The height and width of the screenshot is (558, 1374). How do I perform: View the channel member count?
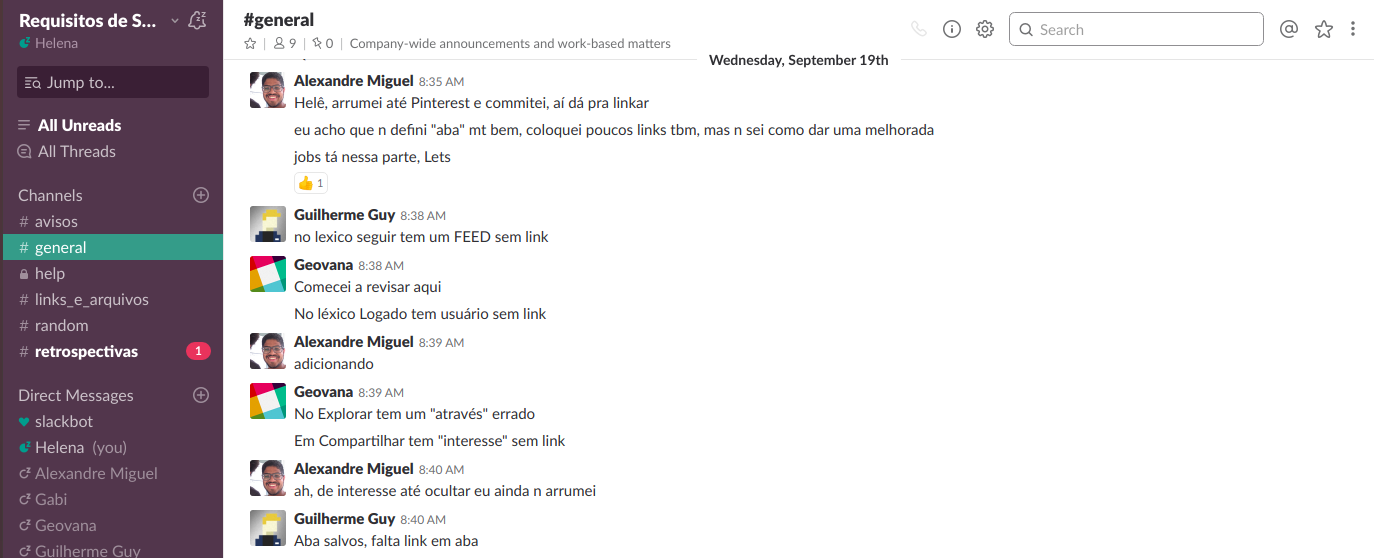(285, 43)
